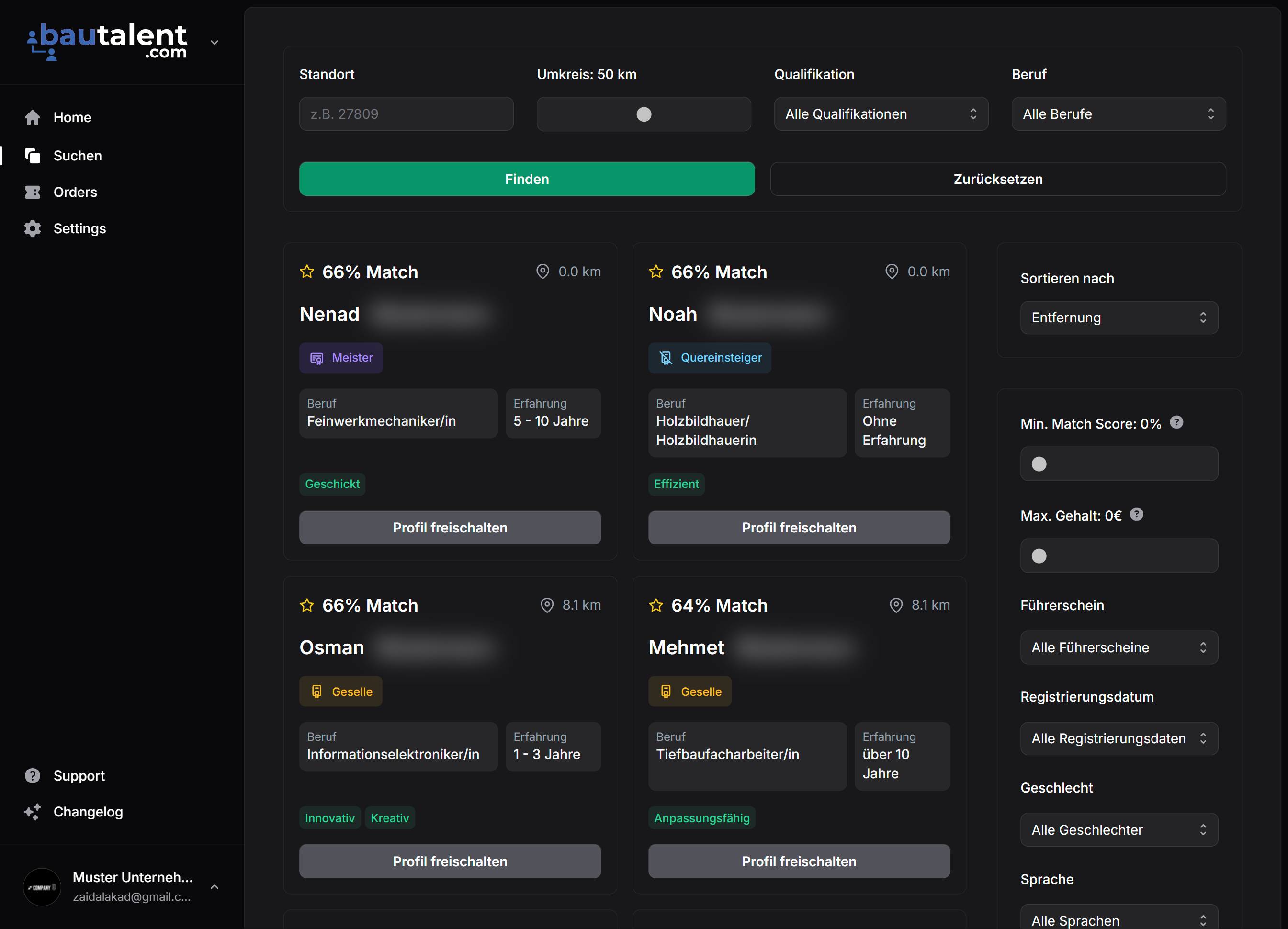Click the location pin on Noah's card
The image size is (1288, 929).
pyautogui.click(x=892, y=272)
